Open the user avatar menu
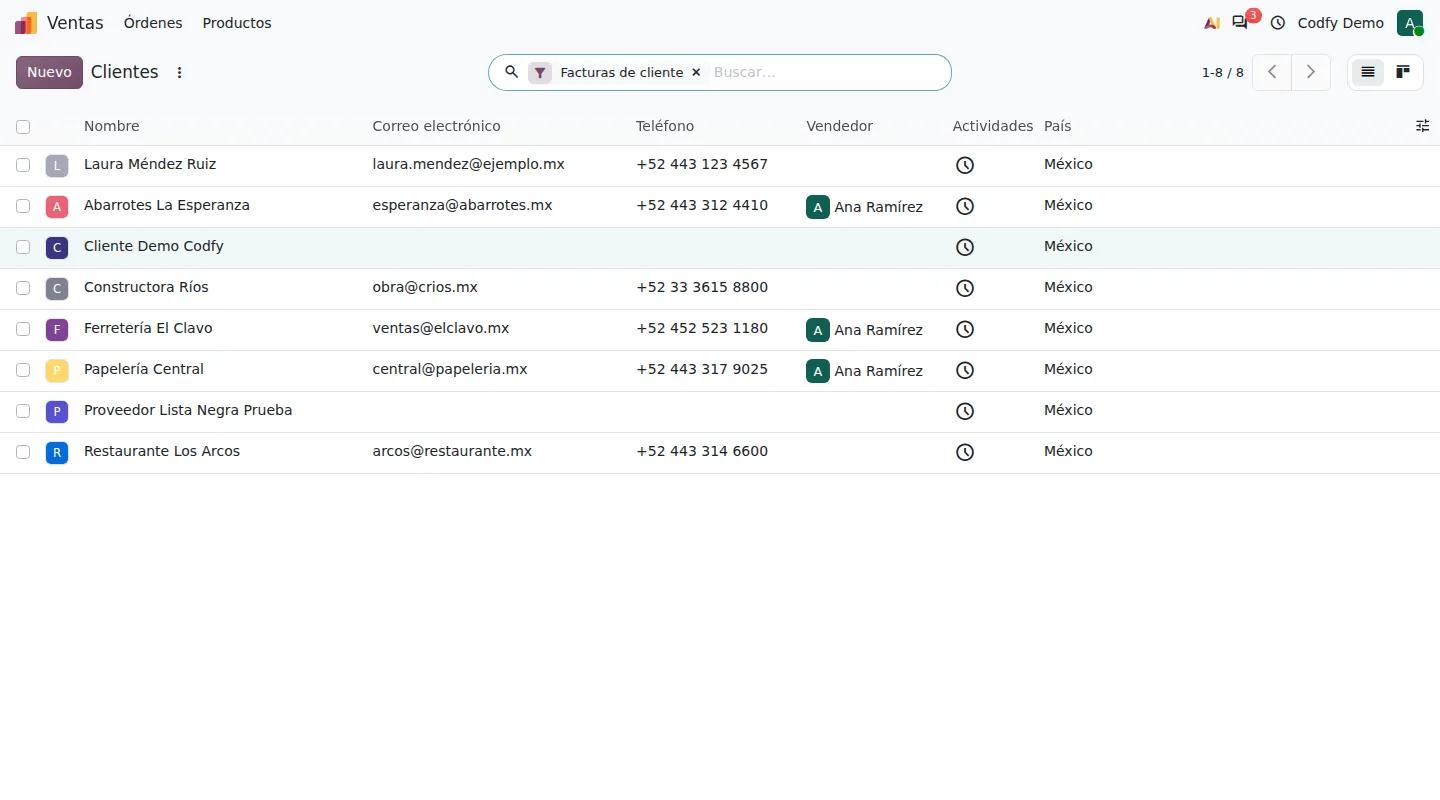Image resolution: width=1440 pixels, height=800 pixels. (1410, 23)
